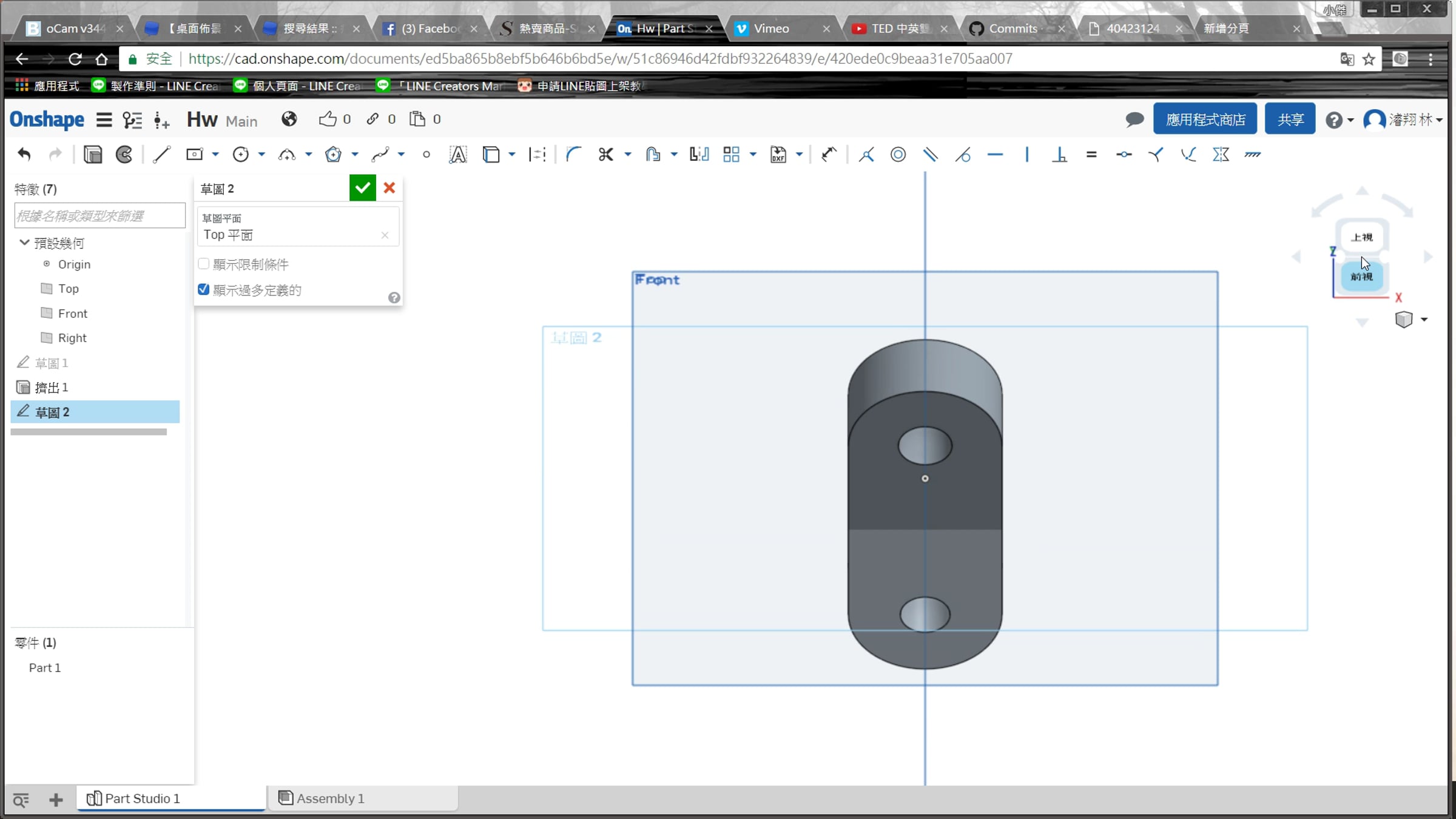This screenshot has height=819, width=1456.
Task: Click the feature filter search field
Action: click(x=99, y=216)
